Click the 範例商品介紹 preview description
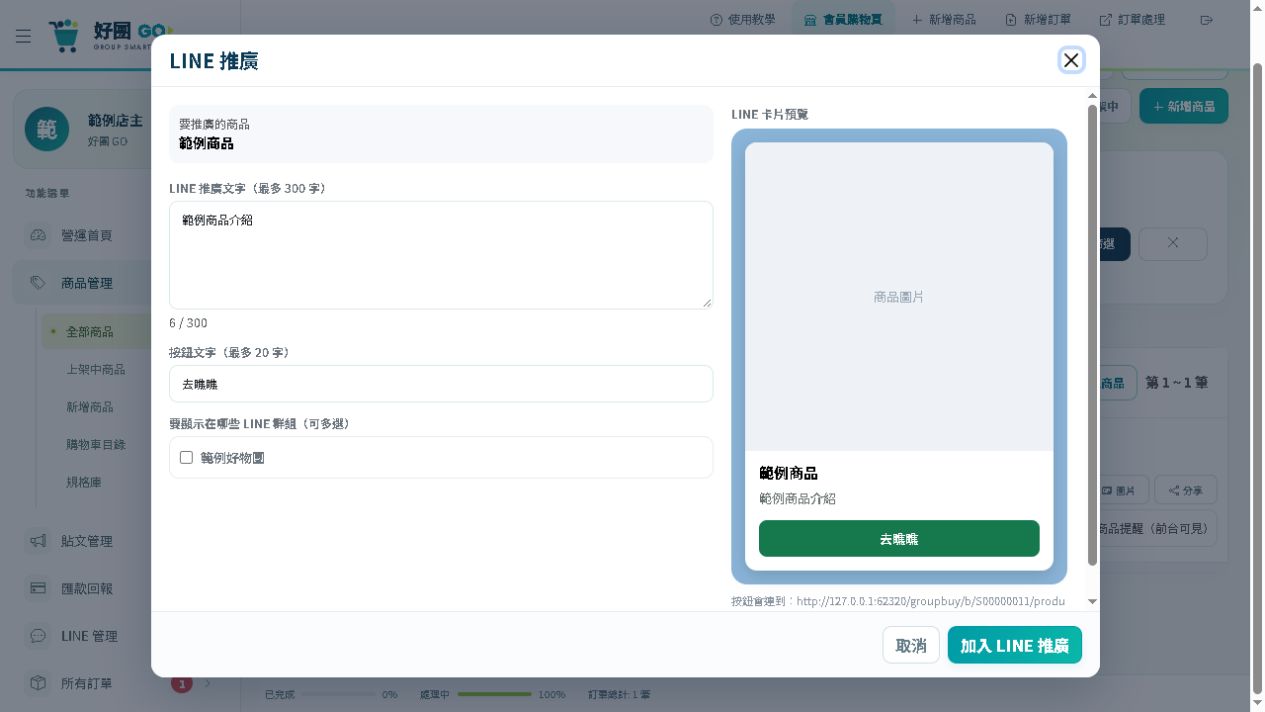The image size is (1265, 712). click(797, 498)
